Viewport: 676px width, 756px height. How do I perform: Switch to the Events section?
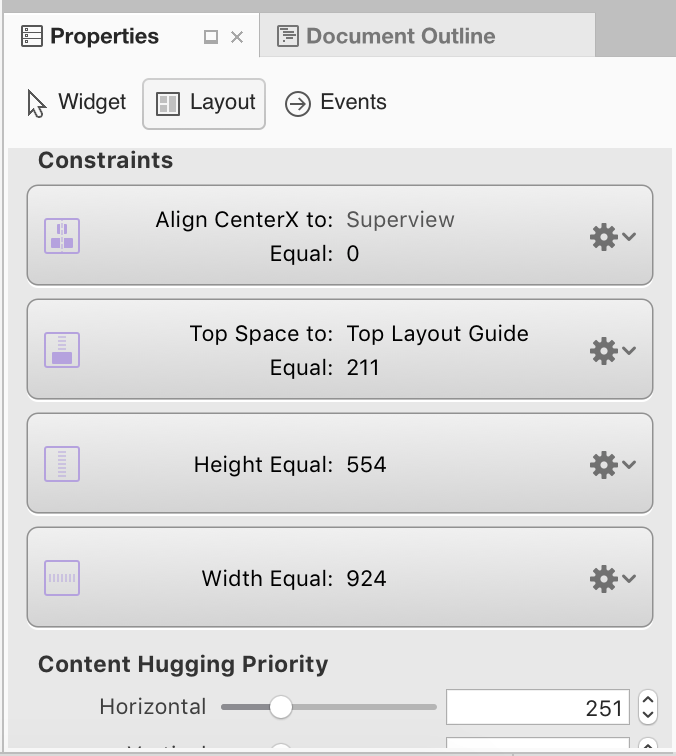pyautogui.click(x=336, y=103)
